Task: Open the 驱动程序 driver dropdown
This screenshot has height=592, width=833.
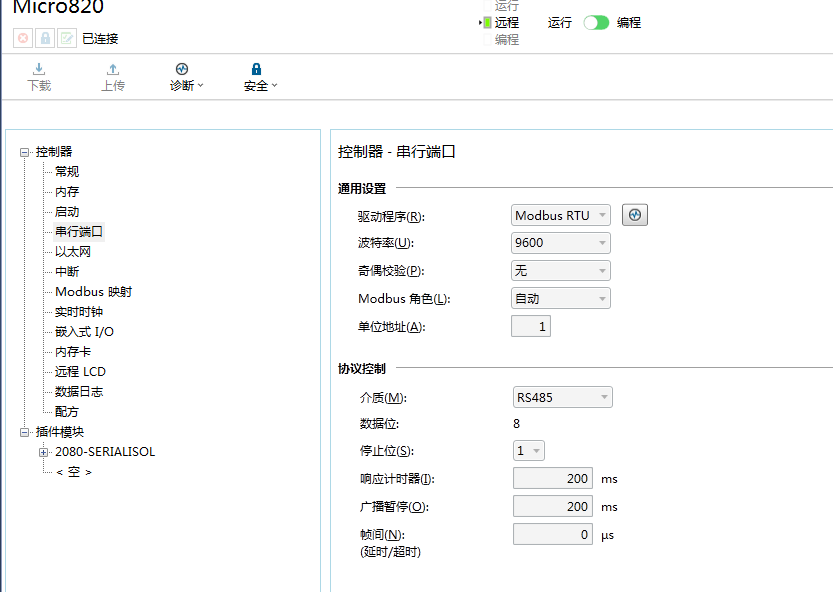Action: pyautogui.click(x=560, y=215)
